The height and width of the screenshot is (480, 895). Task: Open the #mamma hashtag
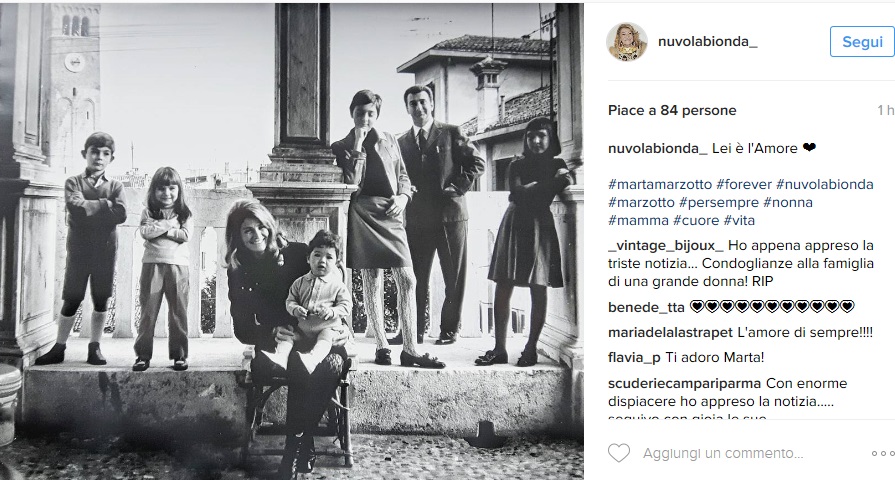click(638, 220)
